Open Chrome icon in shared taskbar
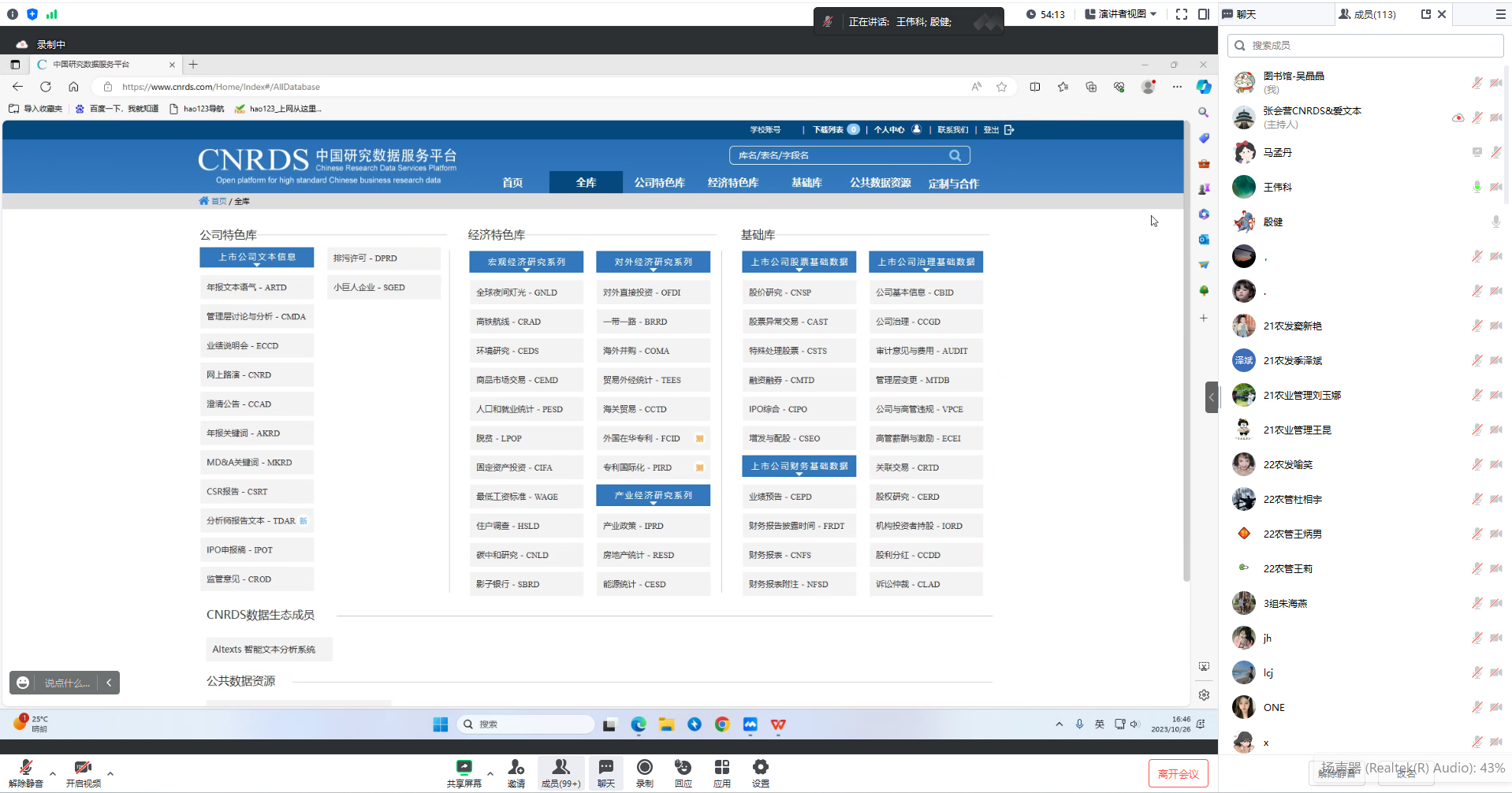The image size is (1512, 793). point(722,724)
